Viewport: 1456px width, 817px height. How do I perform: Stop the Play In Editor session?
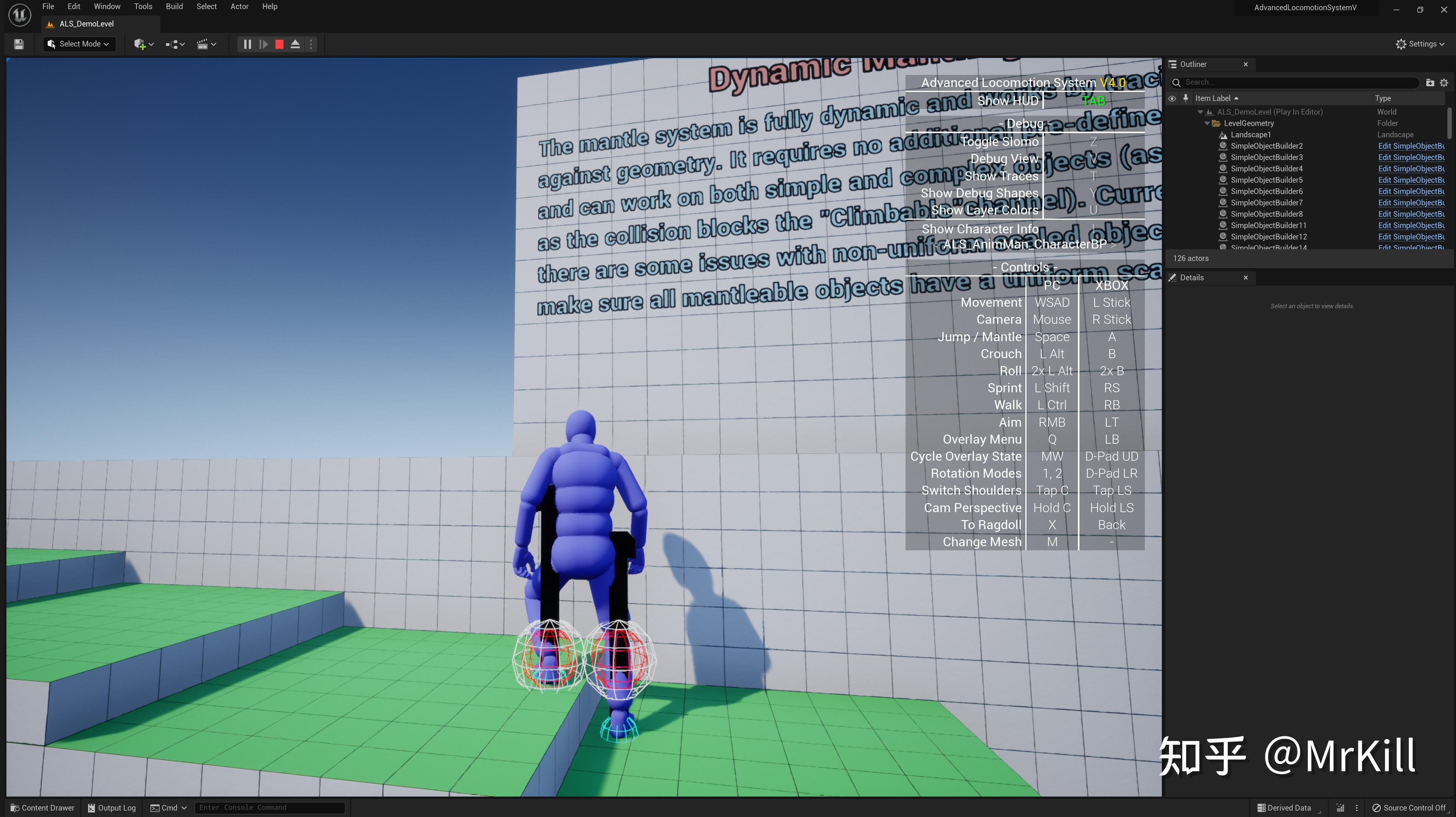tap(279, 43)
